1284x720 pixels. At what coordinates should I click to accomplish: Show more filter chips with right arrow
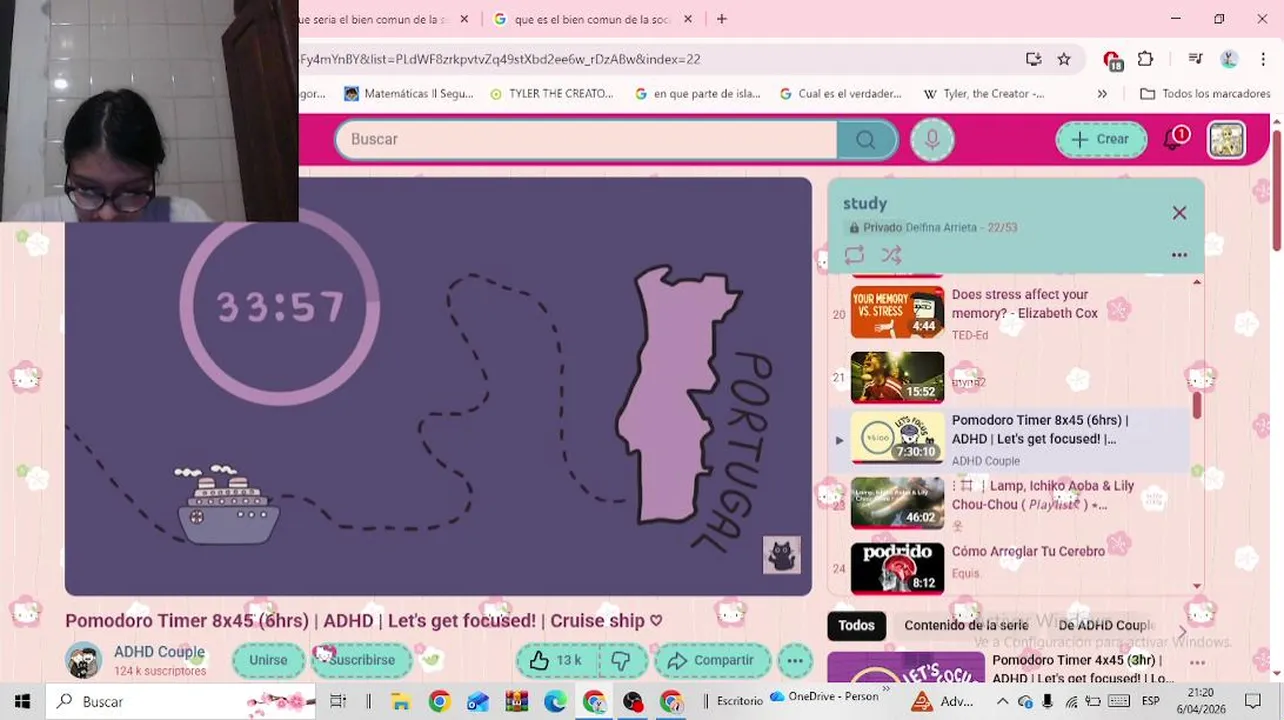point(1182,631)
